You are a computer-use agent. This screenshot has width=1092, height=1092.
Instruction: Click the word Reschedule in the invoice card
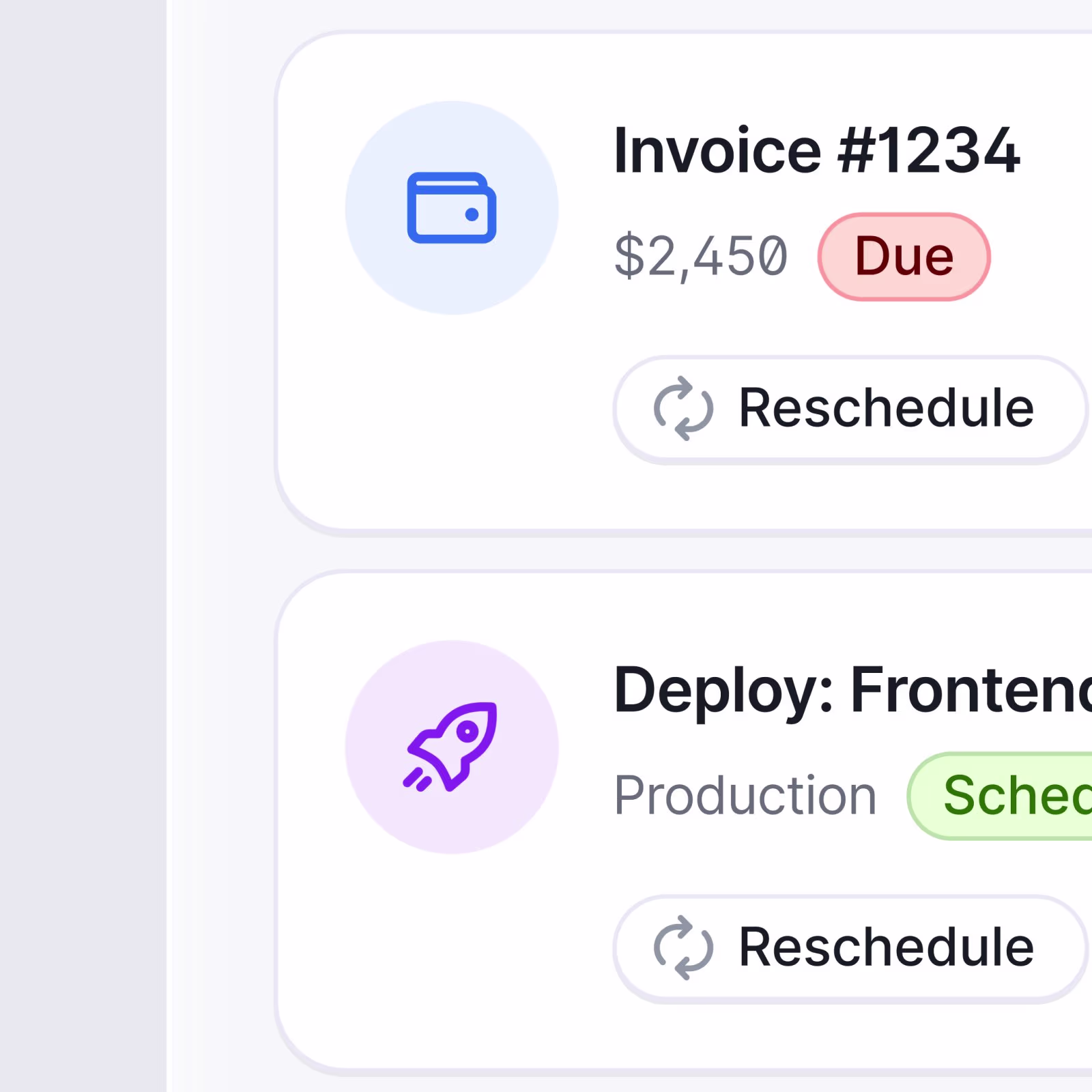887,408
